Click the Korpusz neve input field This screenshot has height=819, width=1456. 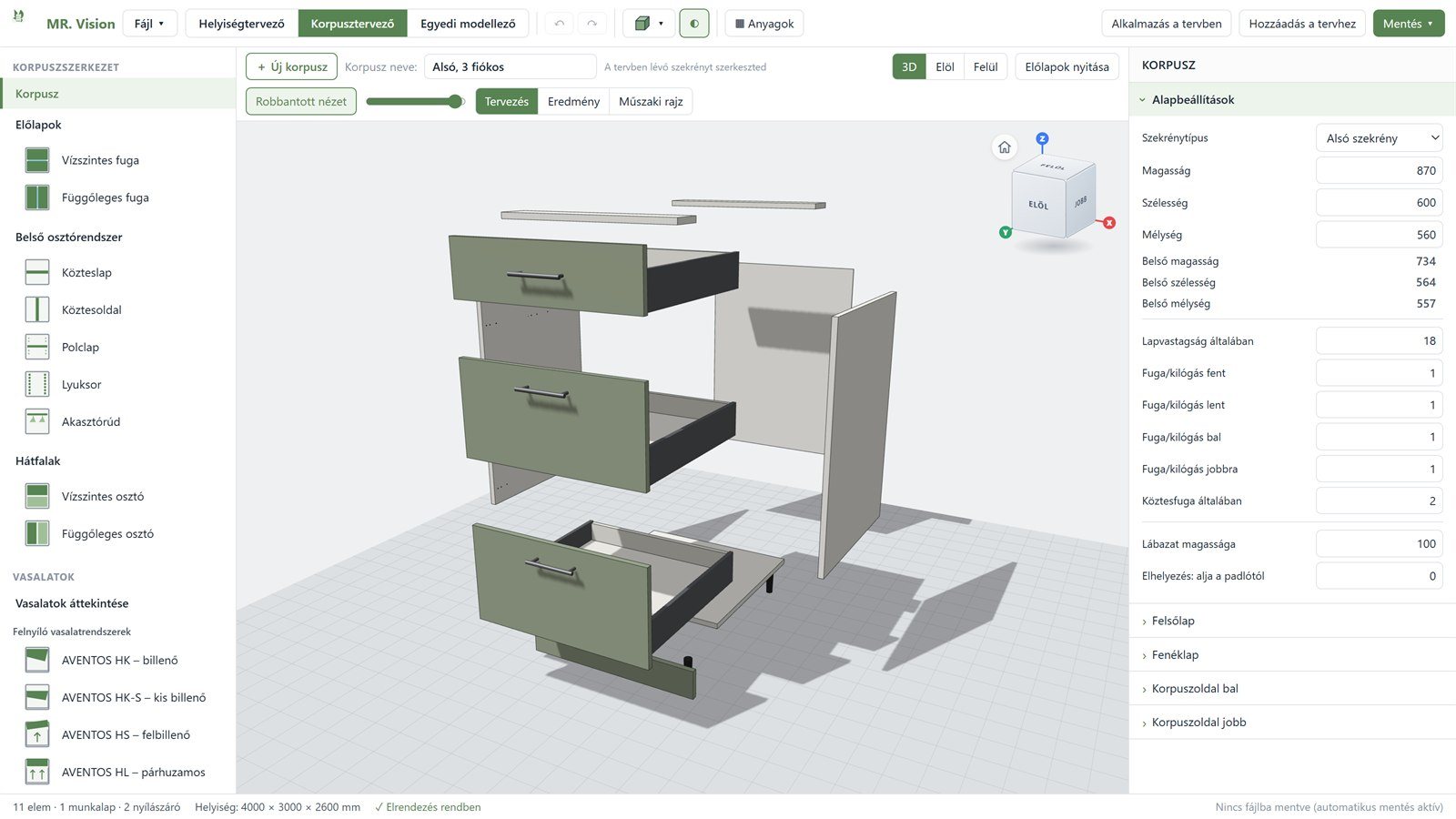pos(511,66)
